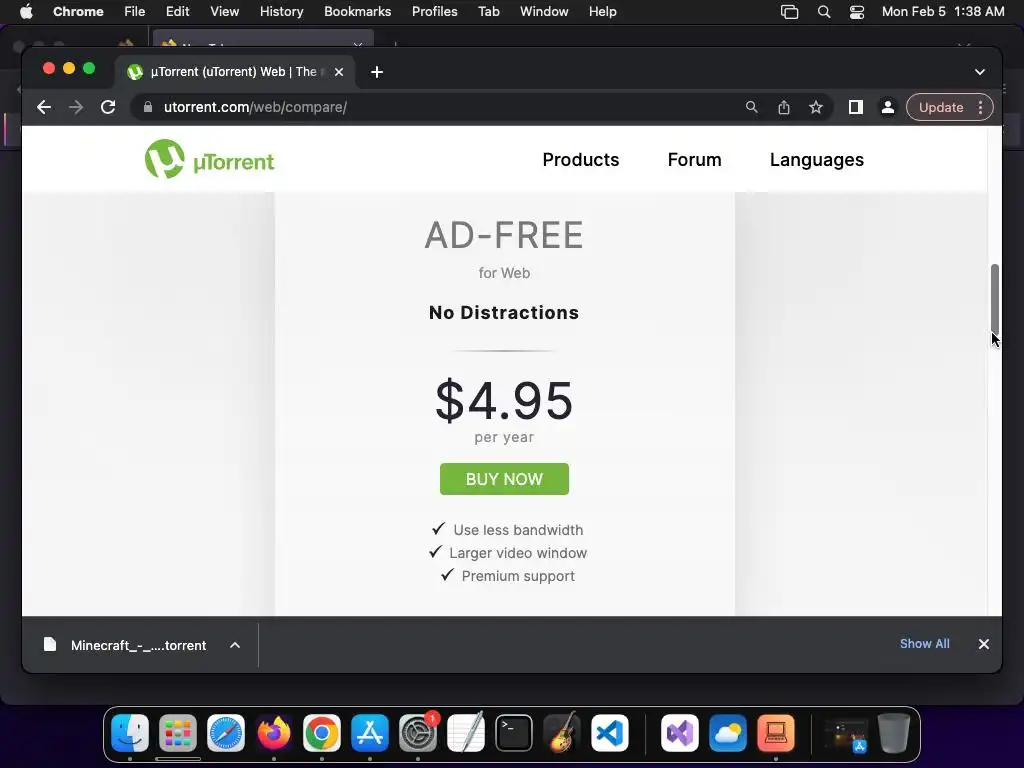Image resolution: width=1024 pixels, height=768 pixels.
Task: Show All downloads
Action: 925,644
